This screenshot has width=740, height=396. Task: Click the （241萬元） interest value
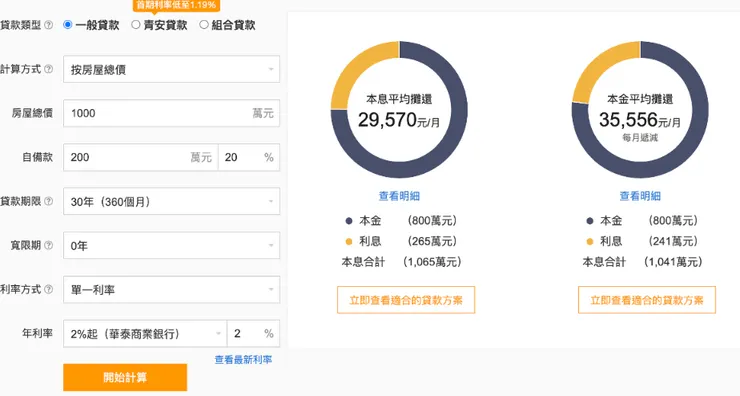tap(673, 241)
